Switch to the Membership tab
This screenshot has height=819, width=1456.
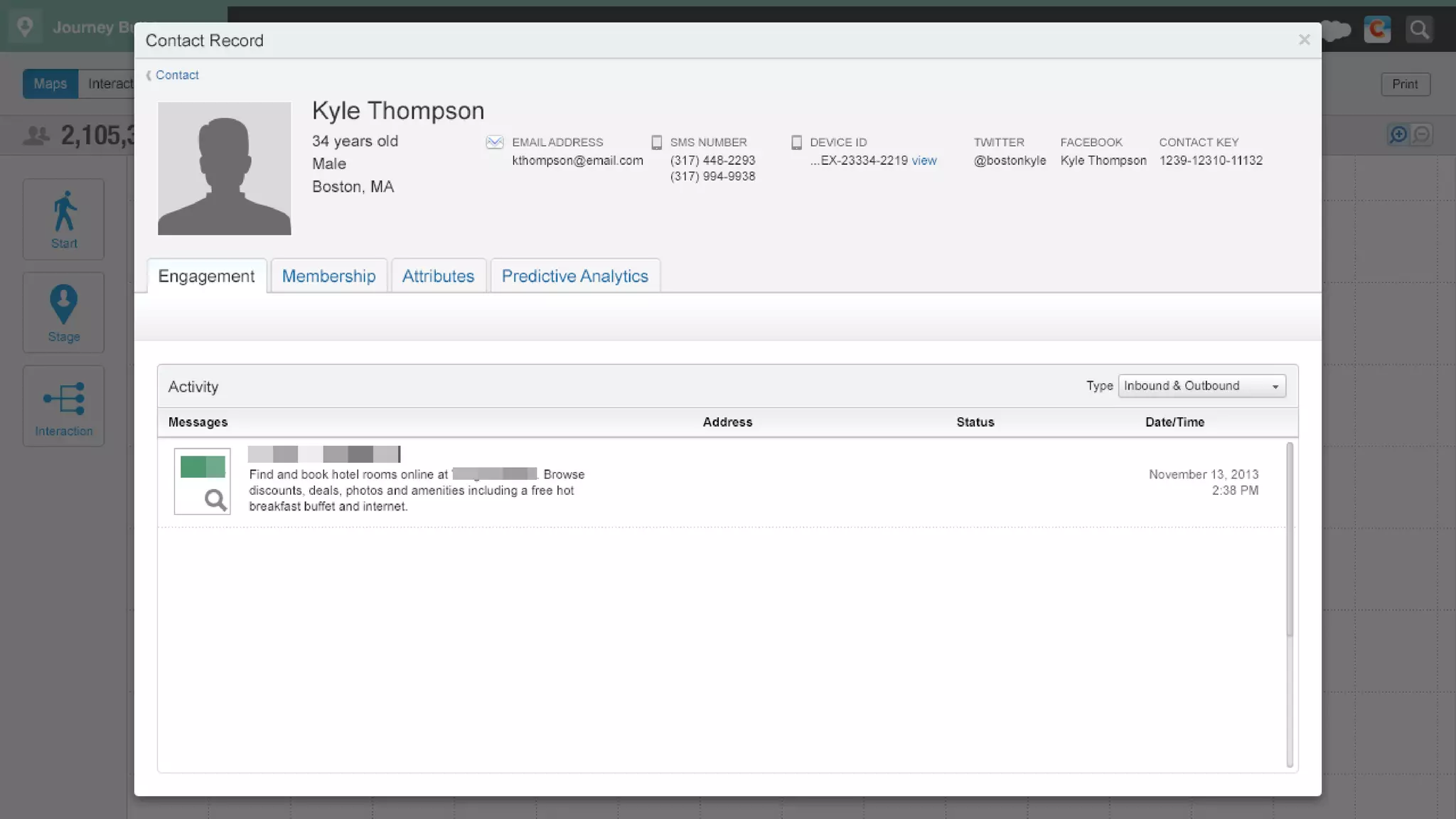[x=328, y=276]
